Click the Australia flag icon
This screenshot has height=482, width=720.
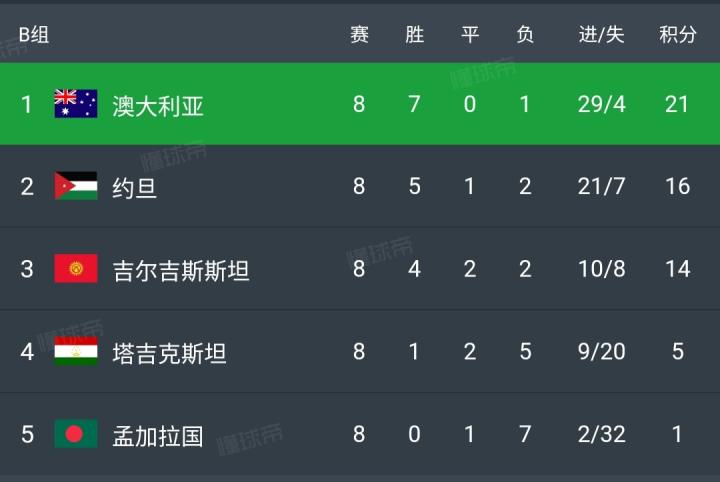pyautogui.click(x=76, y=104)
